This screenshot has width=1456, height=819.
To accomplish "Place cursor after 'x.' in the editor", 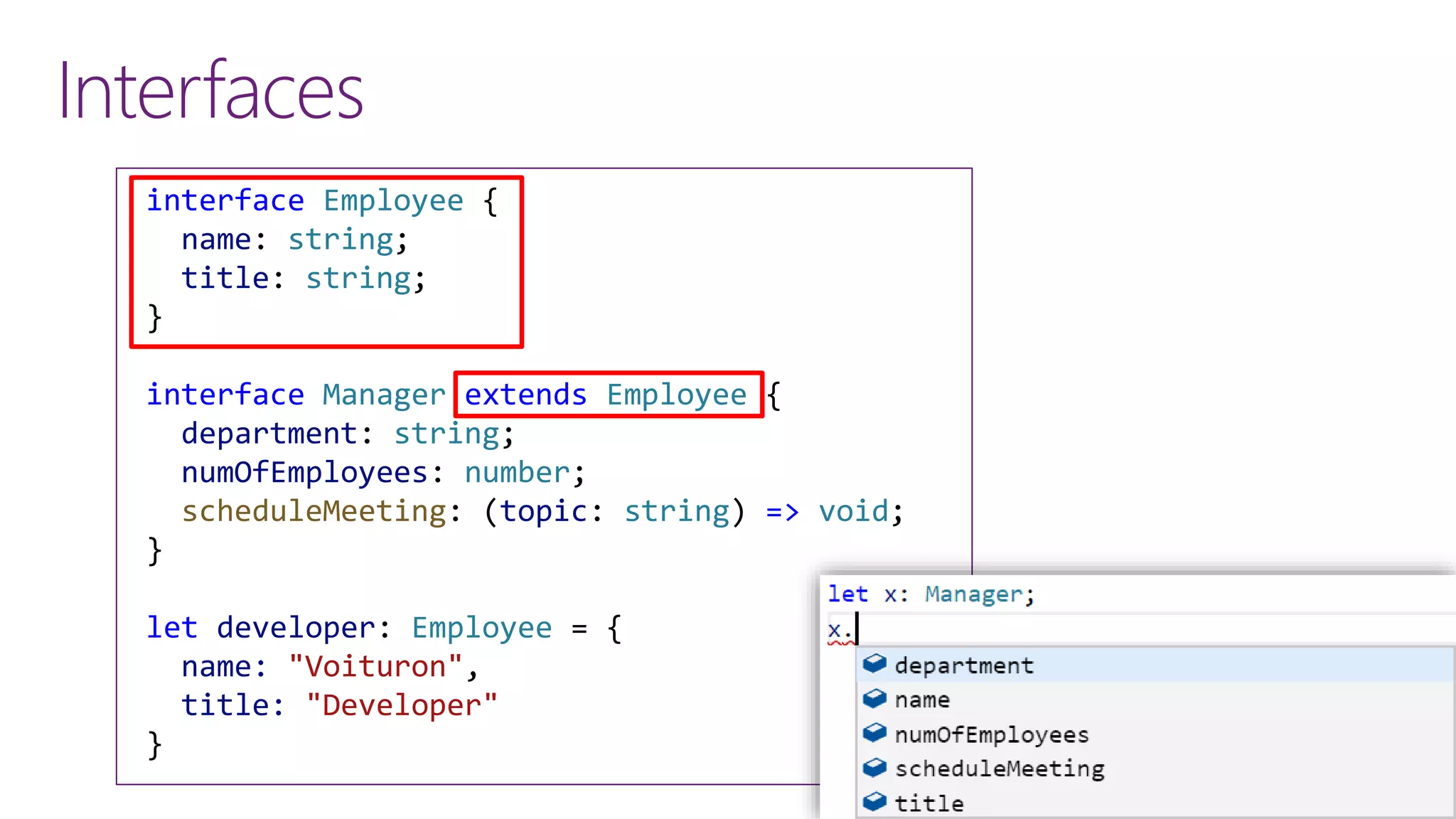I will click(x=858, y=629).
